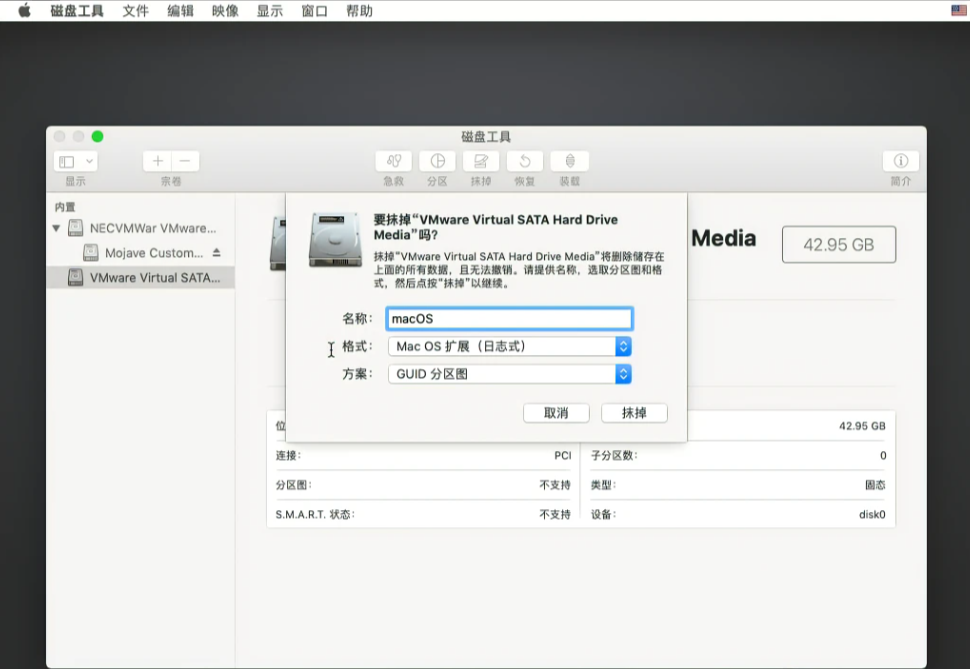Click the First Aid (急救) toolbar icon
Viewport: 970px width, 669px height.
coord(393,162)
